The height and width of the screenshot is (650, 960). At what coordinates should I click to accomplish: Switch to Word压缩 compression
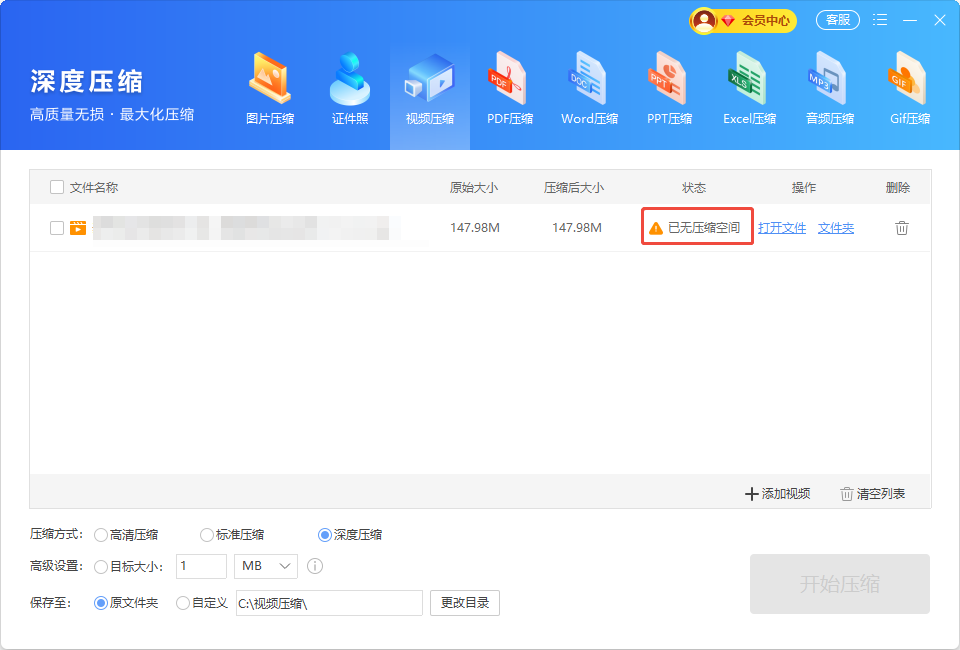click(589, 90)
